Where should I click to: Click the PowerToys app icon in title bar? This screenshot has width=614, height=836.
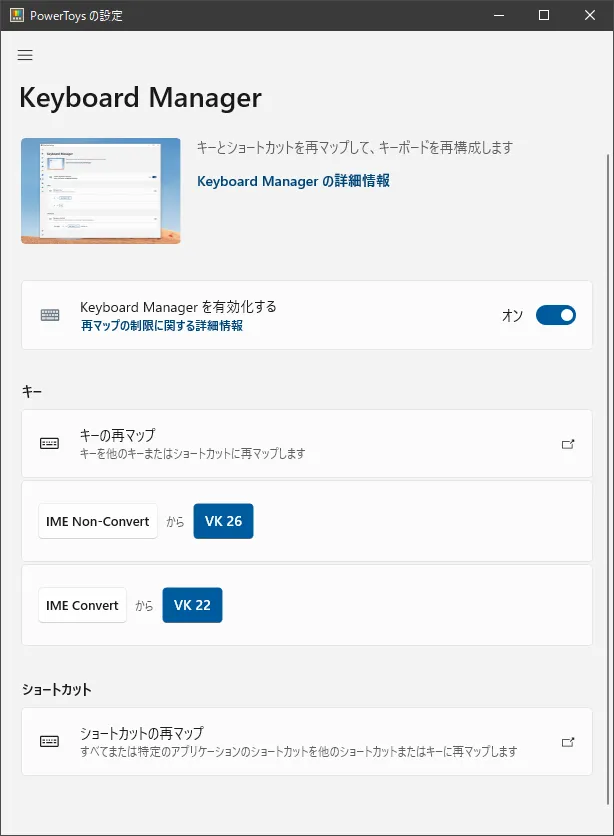click(x=16, y=15)
